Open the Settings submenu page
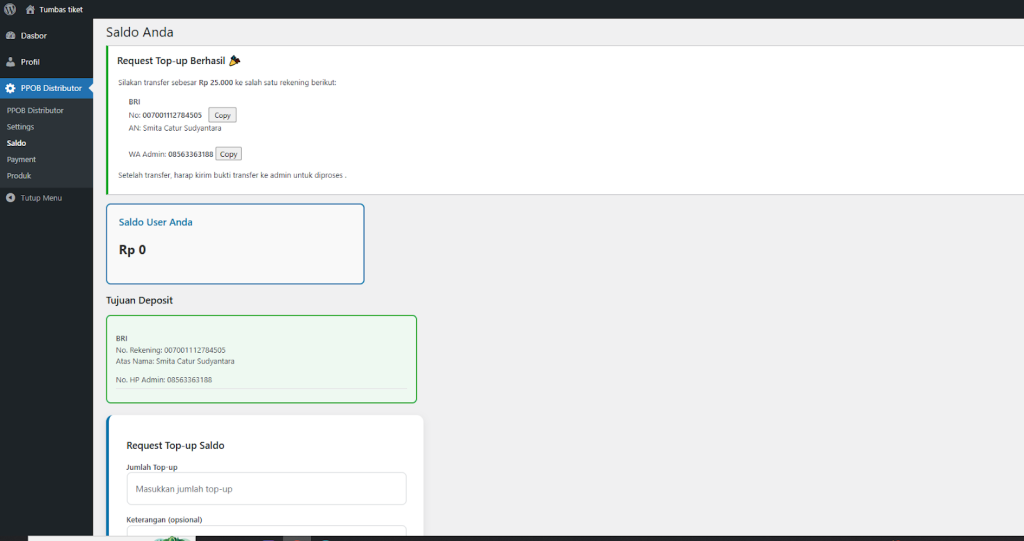 coord(20,127)
